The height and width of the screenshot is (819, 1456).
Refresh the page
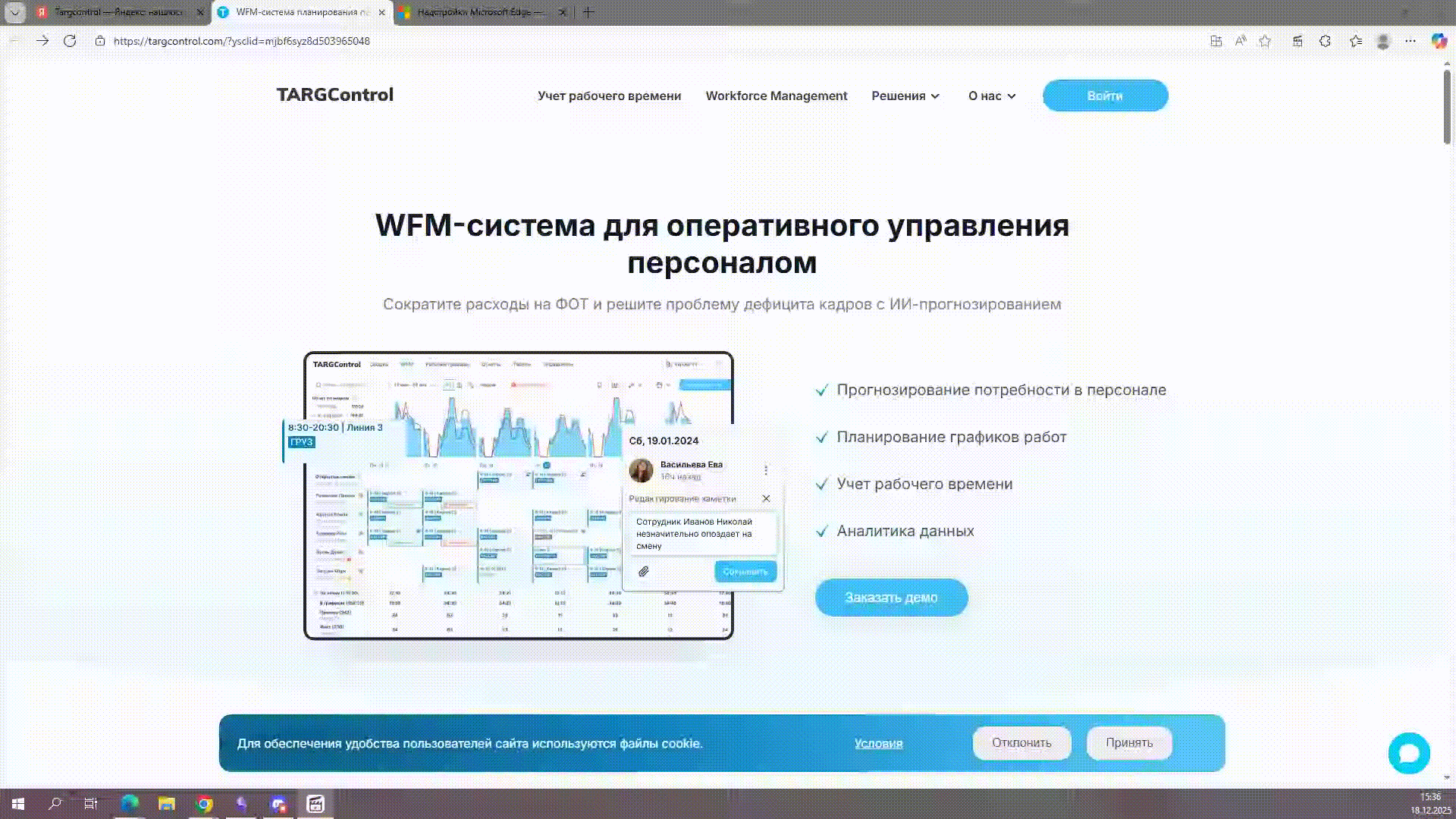(x=70, y=41)
